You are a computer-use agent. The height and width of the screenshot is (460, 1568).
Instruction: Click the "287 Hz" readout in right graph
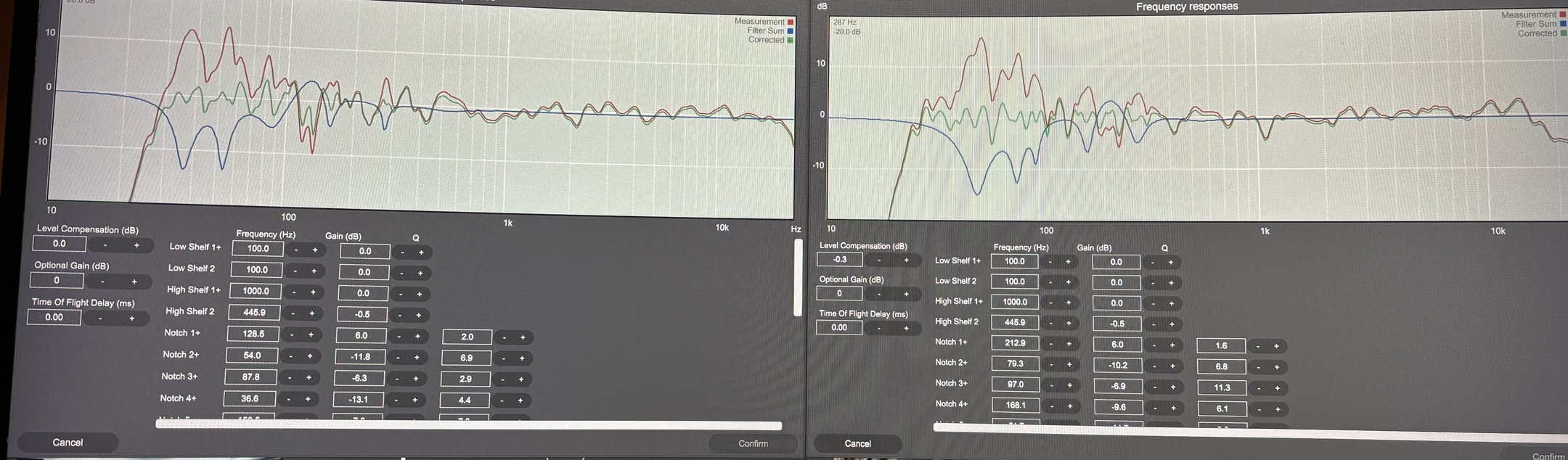844,22
